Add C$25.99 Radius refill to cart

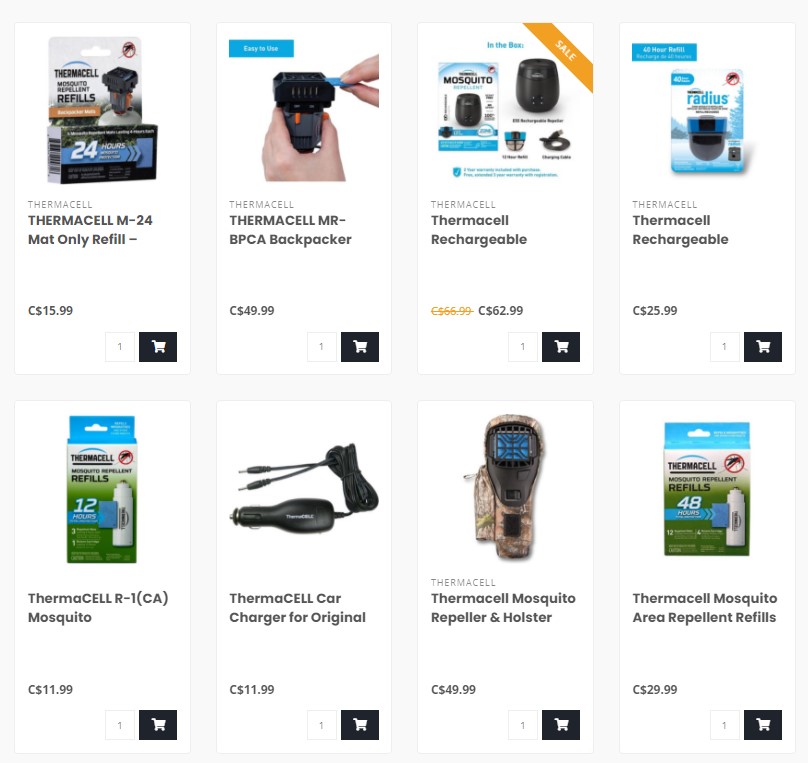pos(763,347)
